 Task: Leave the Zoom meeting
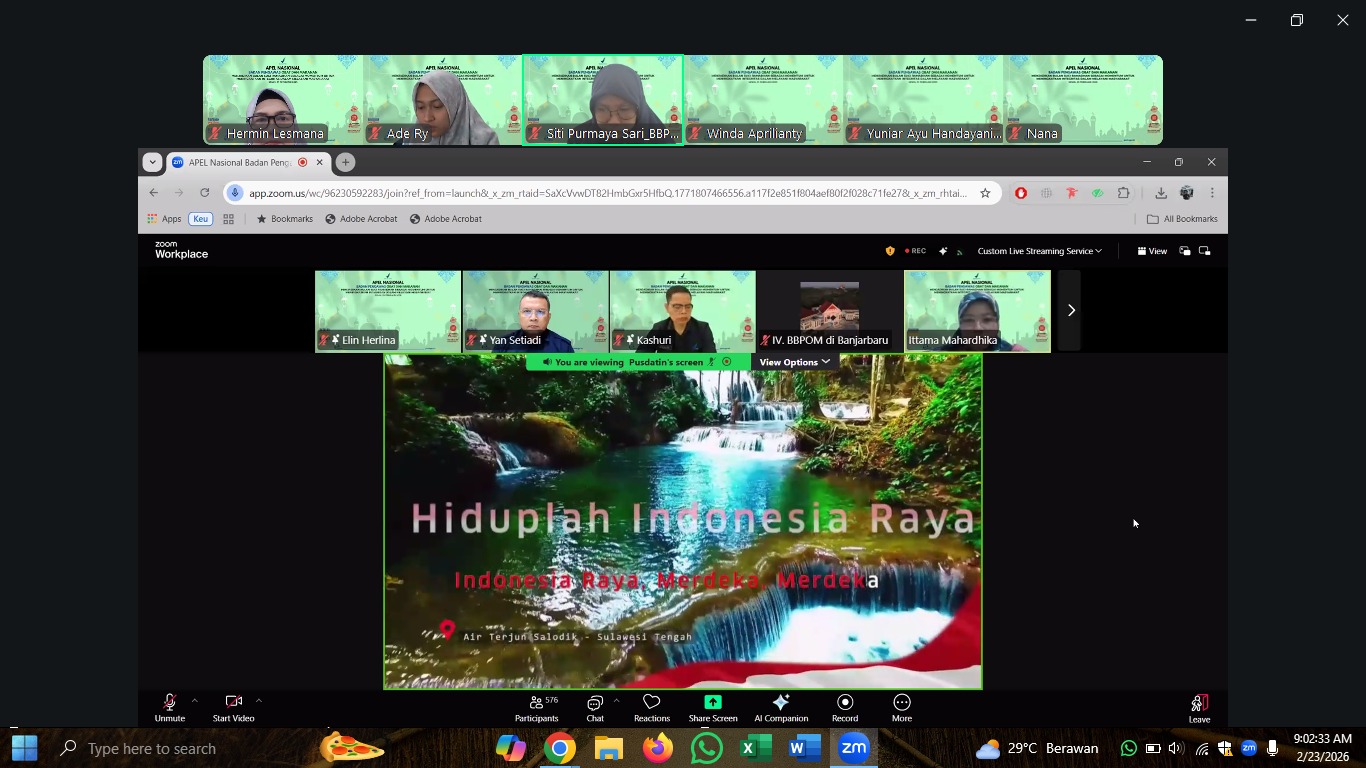tap(1199, 707)
